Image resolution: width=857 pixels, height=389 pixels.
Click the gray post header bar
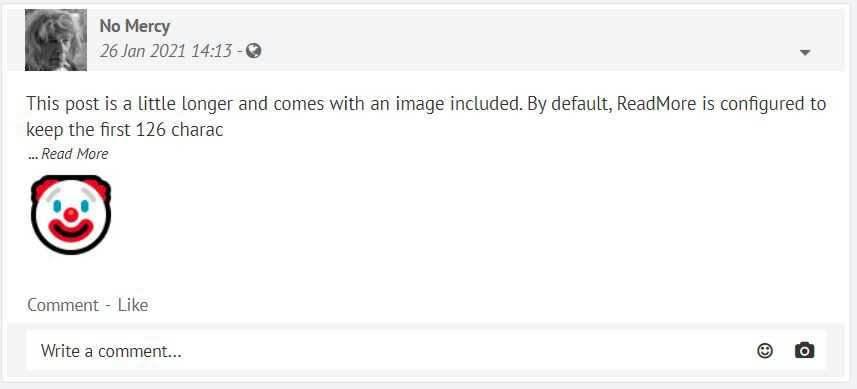tap(428, 40)
